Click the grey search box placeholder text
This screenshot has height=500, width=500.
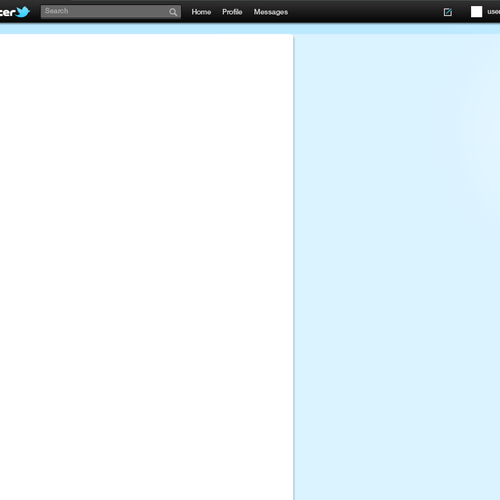tap(56, 11)
